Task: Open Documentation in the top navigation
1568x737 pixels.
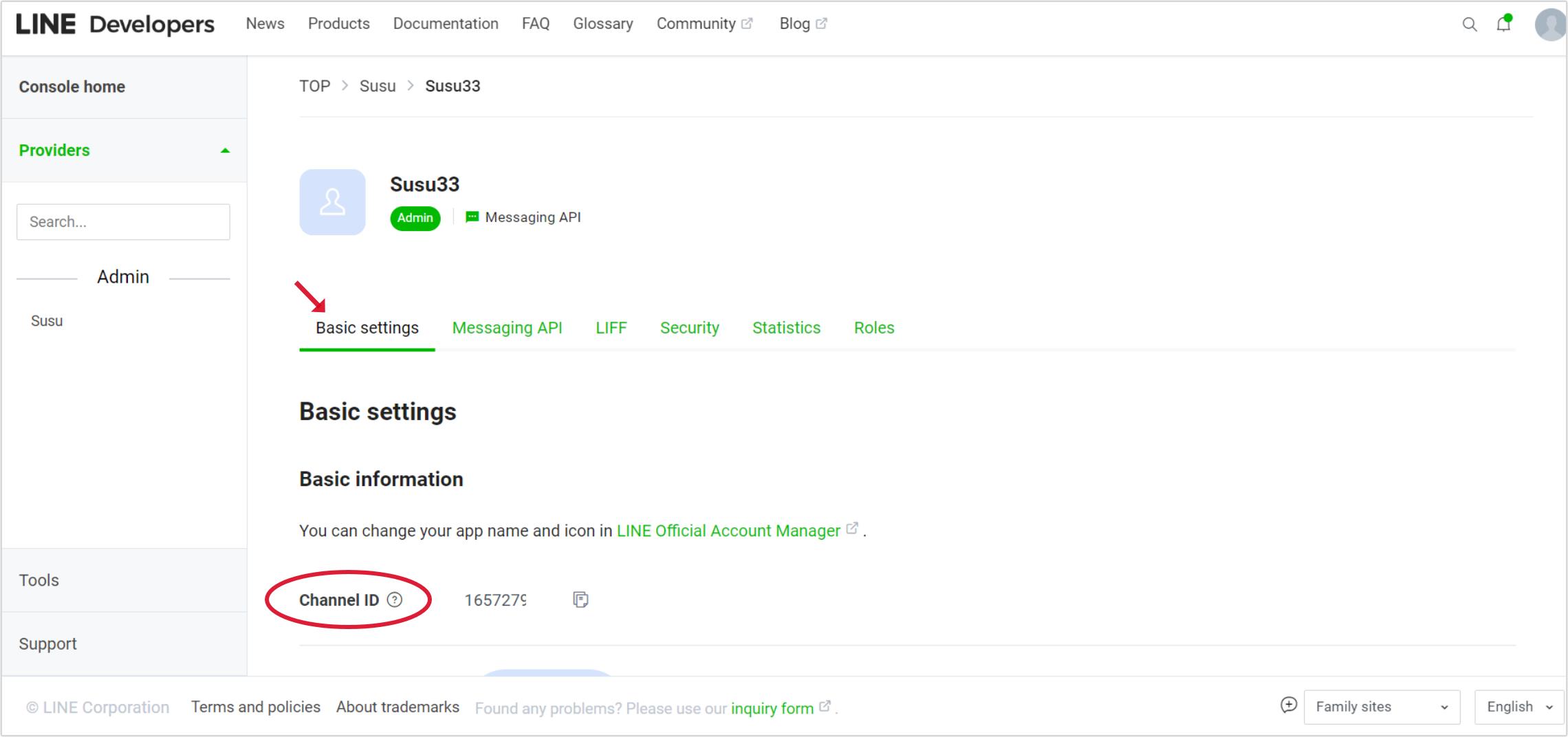Action: 446,24
